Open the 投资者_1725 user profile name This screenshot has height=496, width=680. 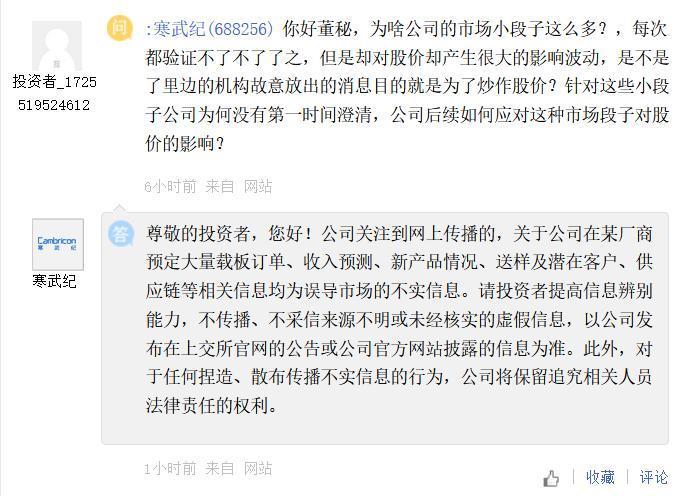tap(54, 82)
